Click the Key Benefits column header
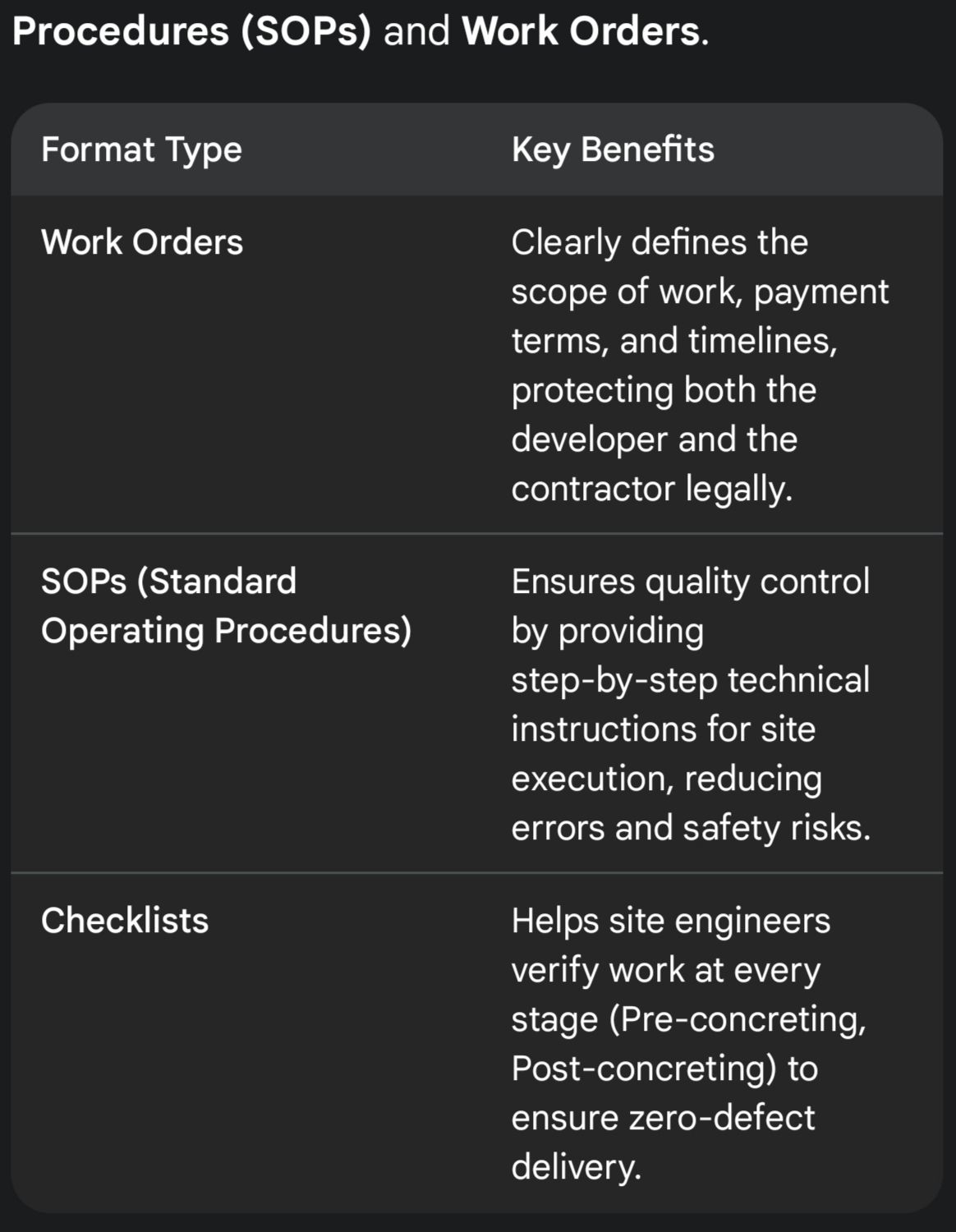The width and height of the screenshot is (956, 1232). click(613, 150)
